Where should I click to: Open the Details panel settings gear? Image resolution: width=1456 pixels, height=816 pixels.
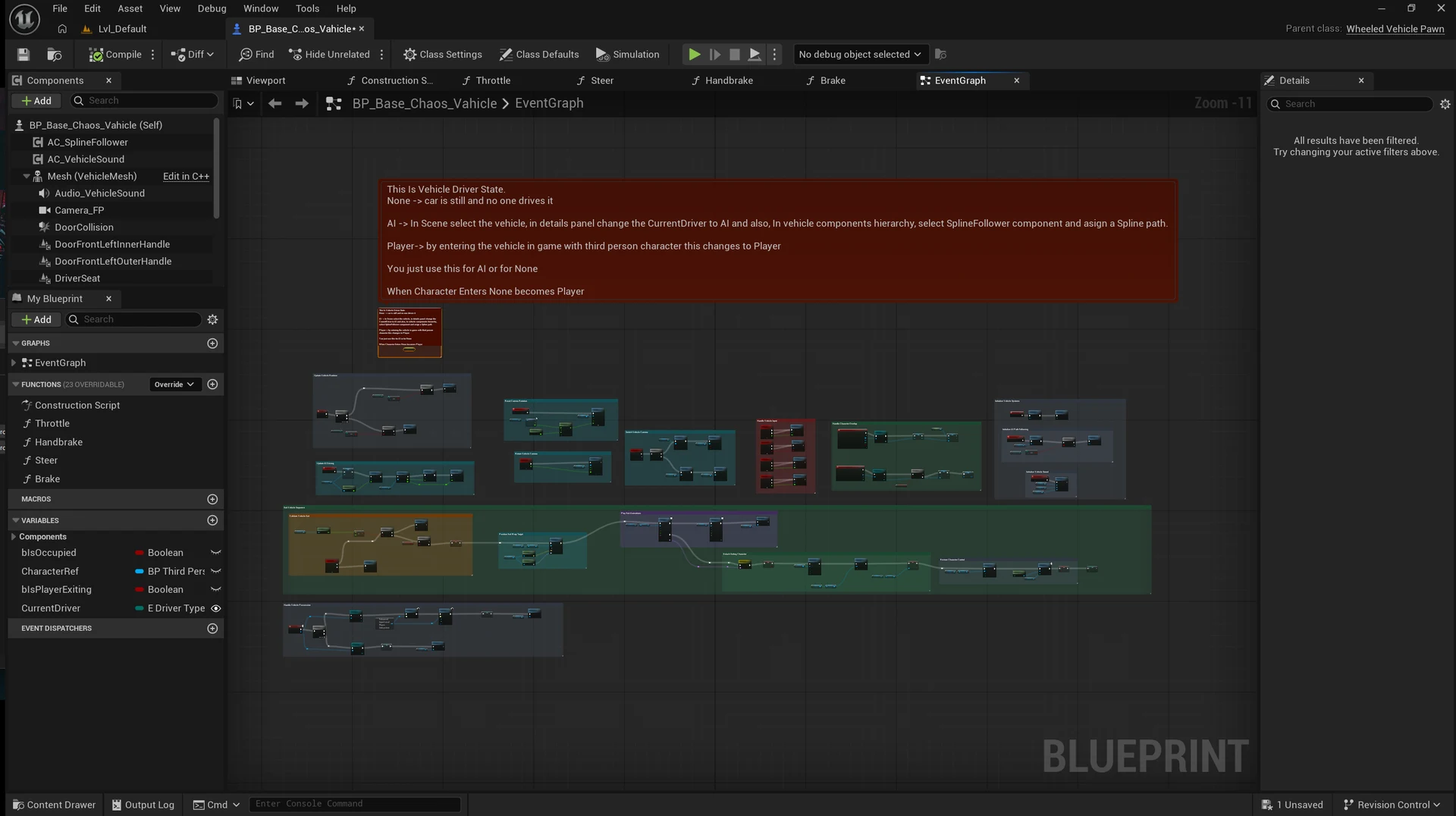click(1445, 105)
